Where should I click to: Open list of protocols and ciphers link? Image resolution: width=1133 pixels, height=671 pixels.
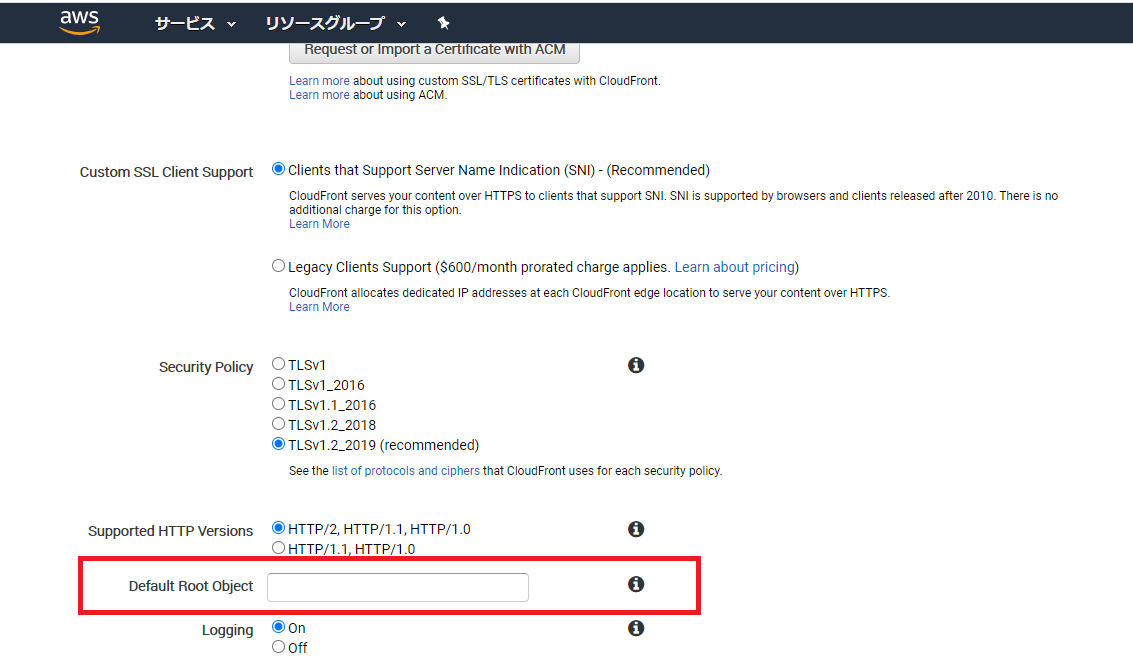click(405, 471)
